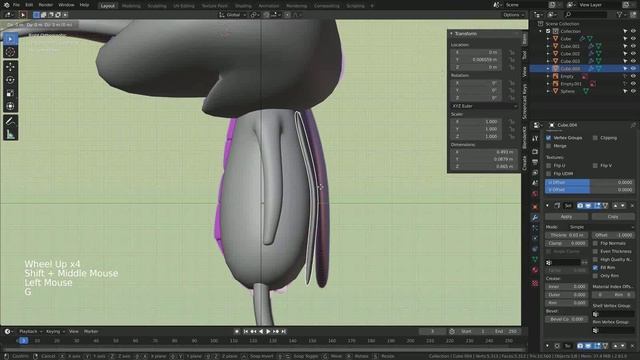Open the Object Data properties tab icon
Viewport: 640px width, 360px height.
click(x=535, y=259)
